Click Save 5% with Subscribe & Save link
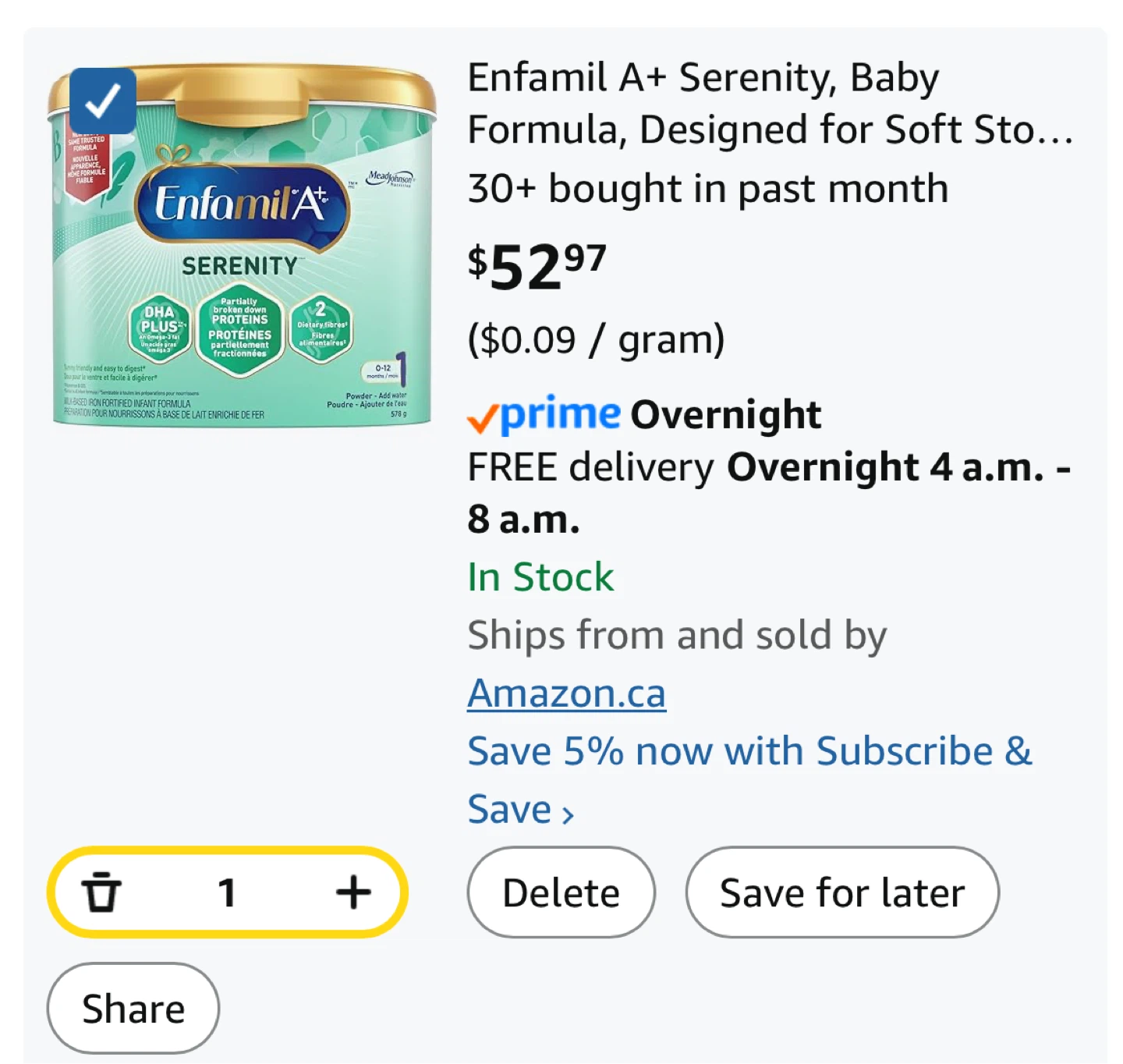 [x=749, y=752]
